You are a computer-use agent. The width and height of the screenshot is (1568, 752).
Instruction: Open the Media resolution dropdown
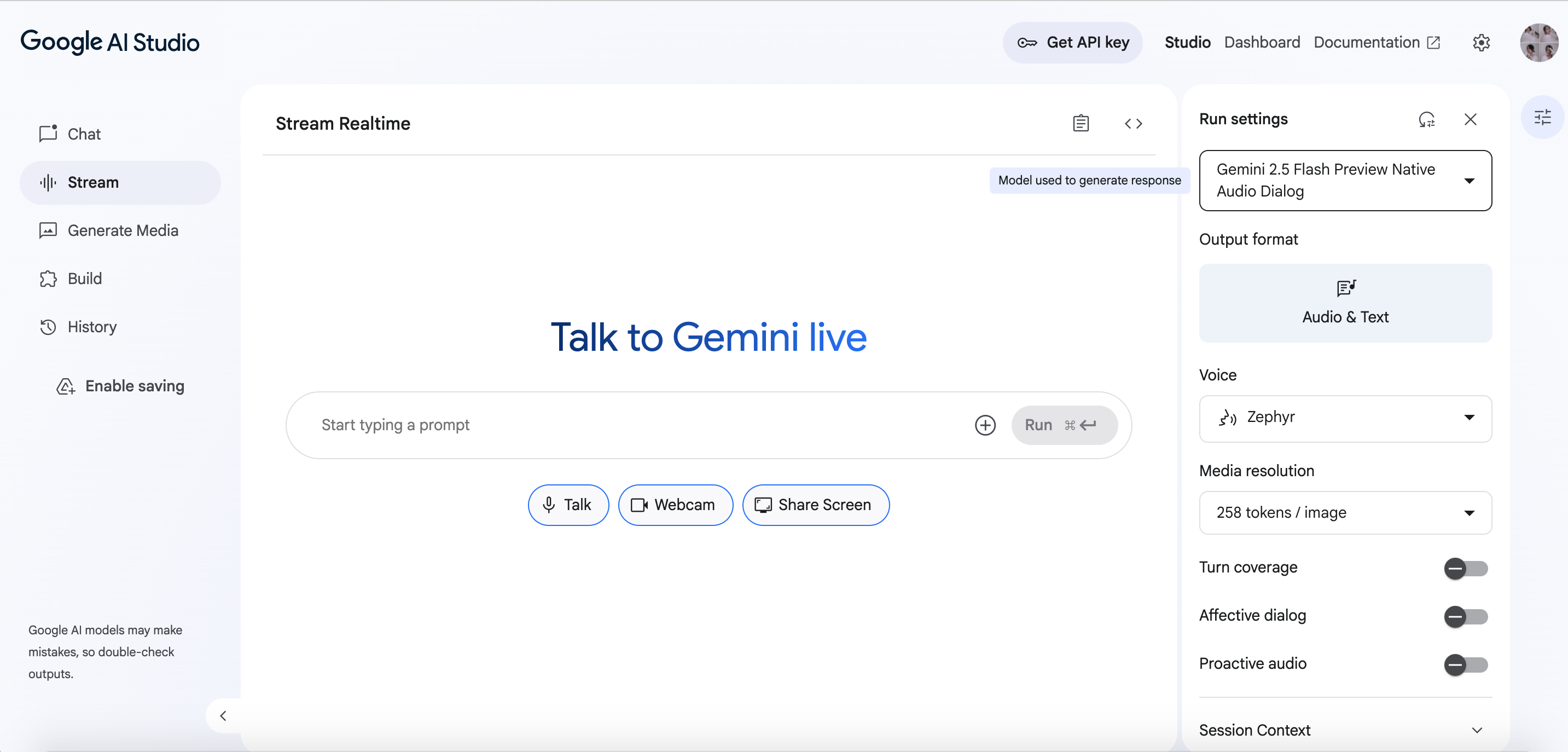click(x=1345, y=513)
